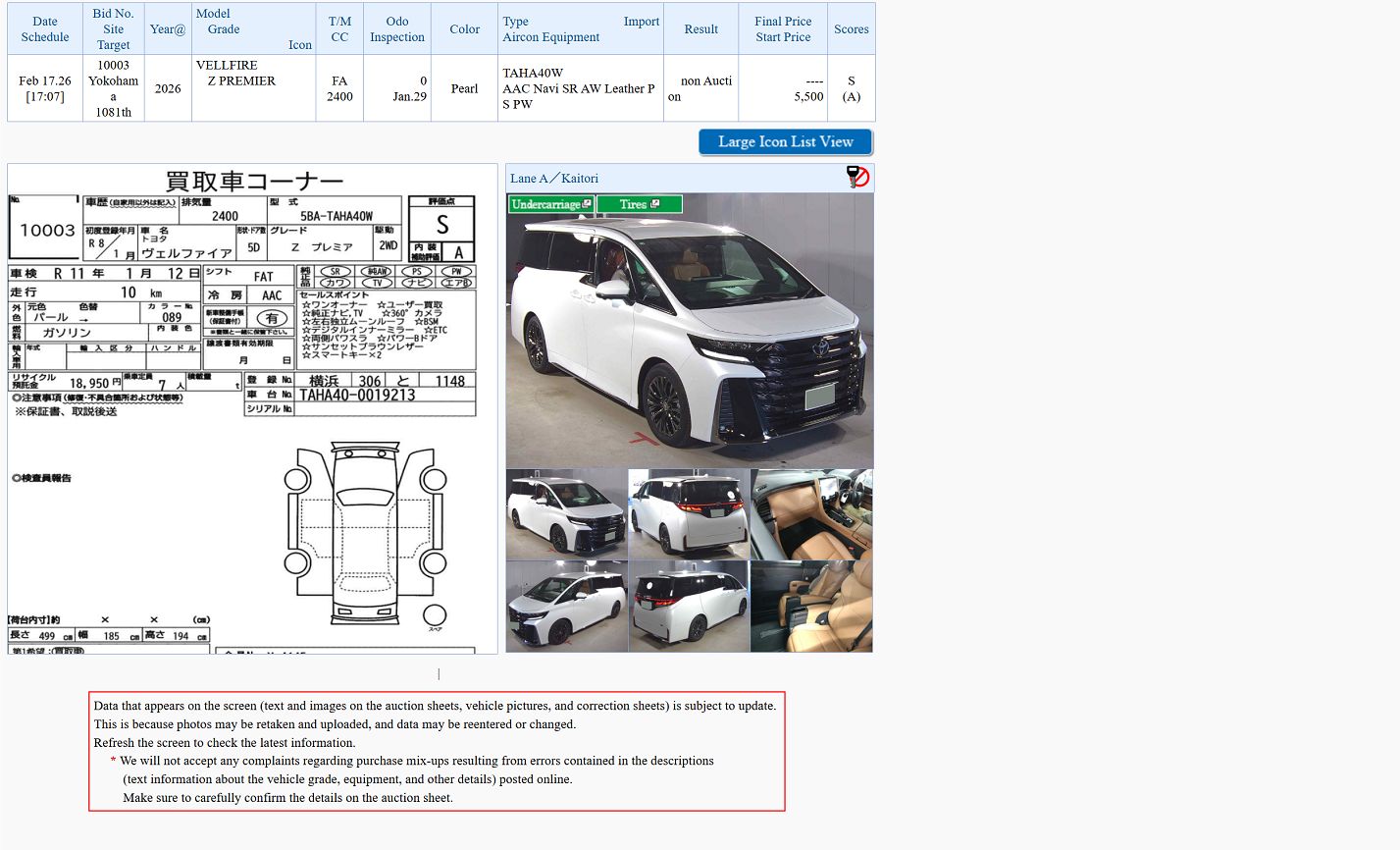Enlarge the main front-view Vellfire photo

[690, 330]
